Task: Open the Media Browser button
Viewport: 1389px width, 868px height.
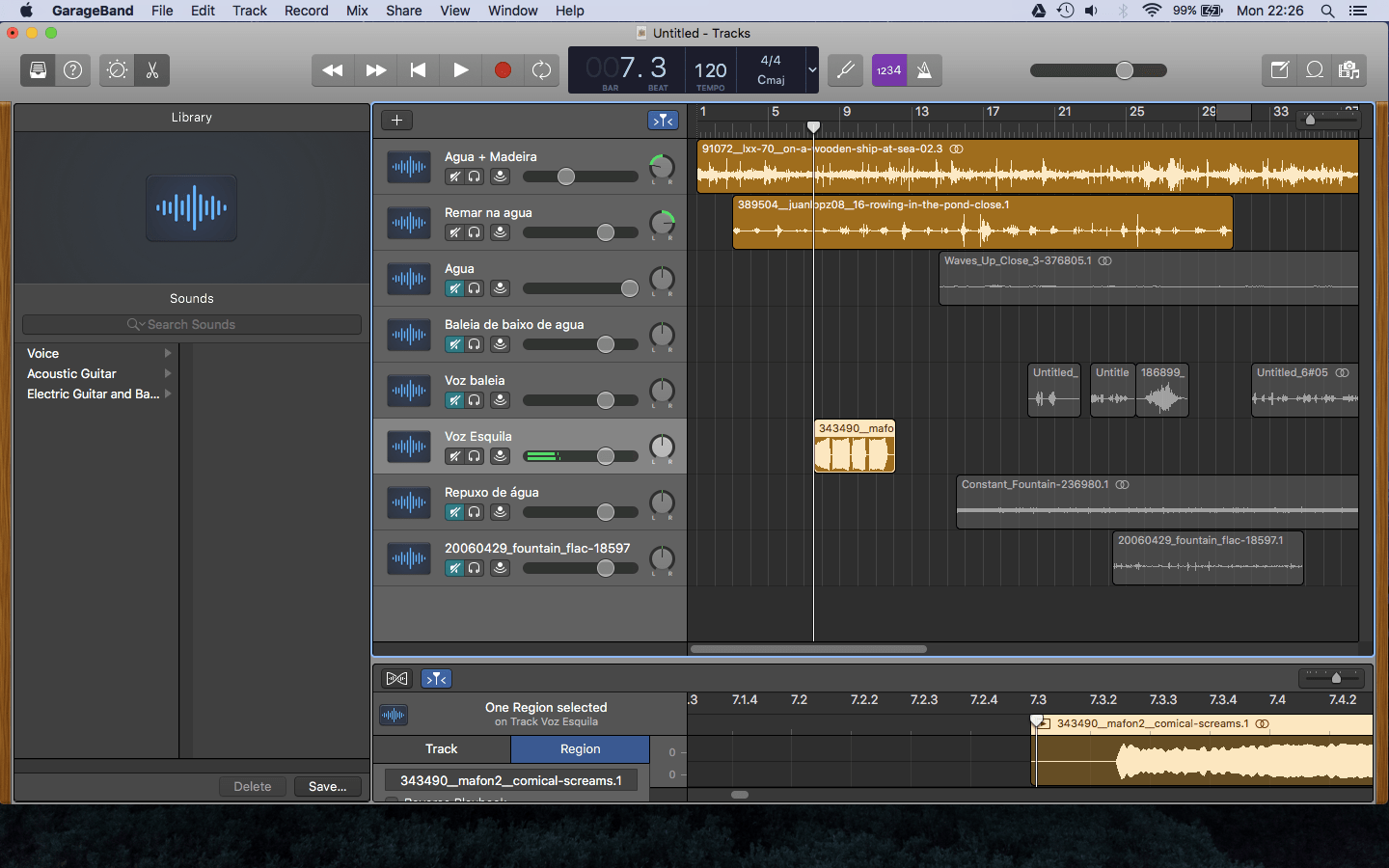Action: point(1348,70)
